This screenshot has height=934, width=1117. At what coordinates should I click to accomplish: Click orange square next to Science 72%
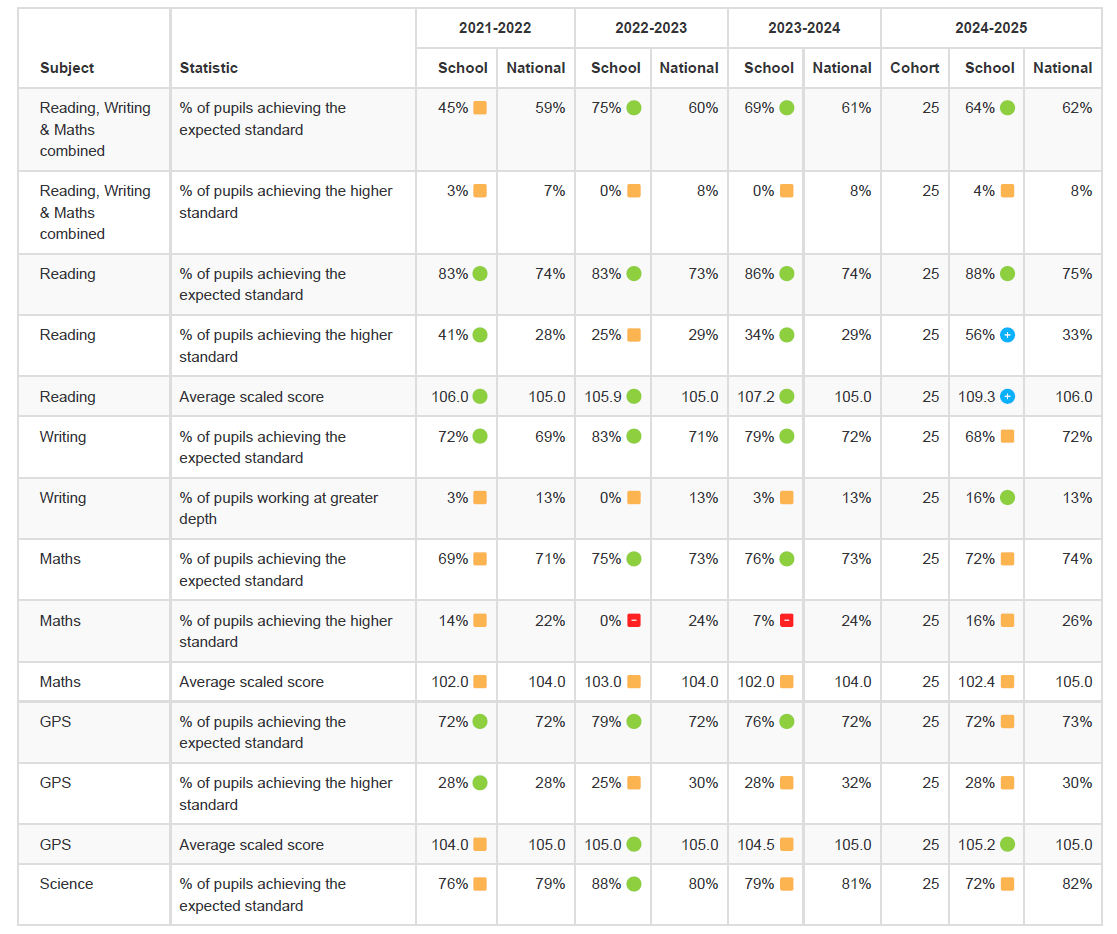pyautogui.click(x=1007, y=884)
